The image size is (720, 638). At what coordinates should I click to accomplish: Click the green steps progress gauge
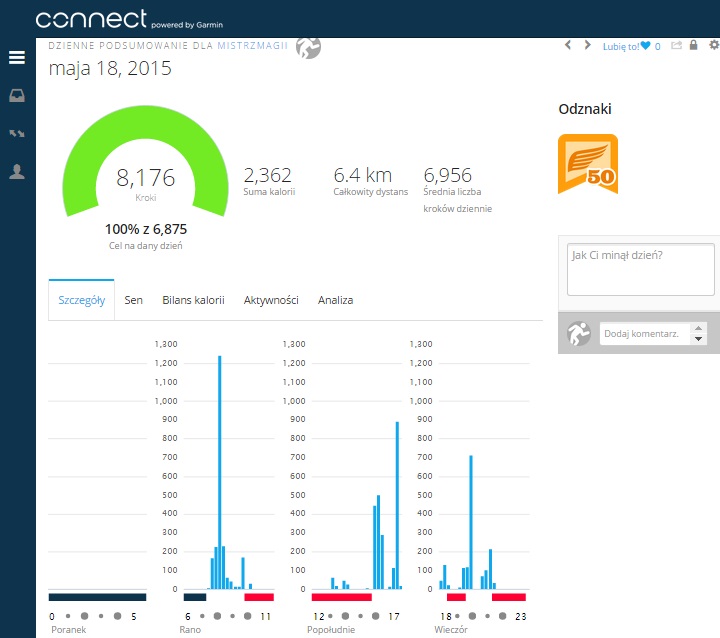[x=146, y=140]
